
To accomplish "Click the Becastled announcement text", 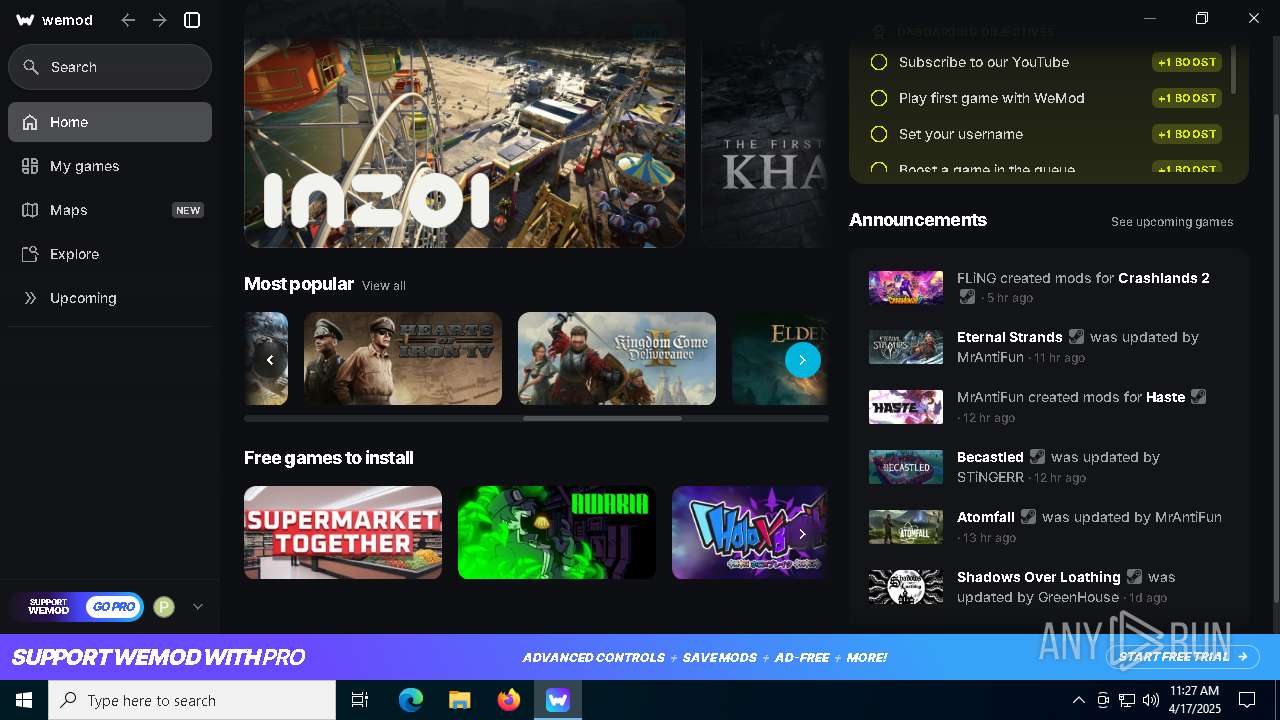I will point(1058,467).
